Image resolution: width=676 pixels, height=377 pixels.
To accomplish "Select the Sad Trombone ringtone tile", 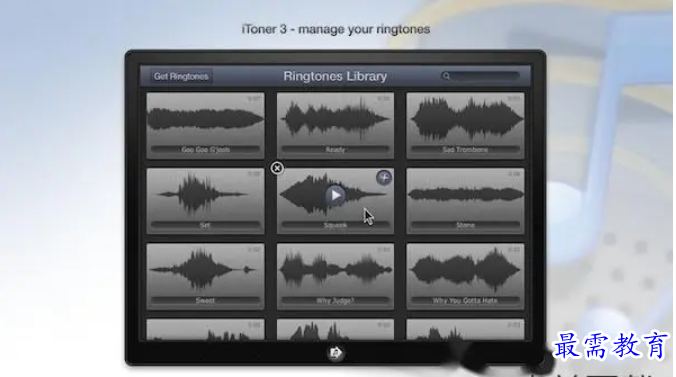I will pos(465,126).
